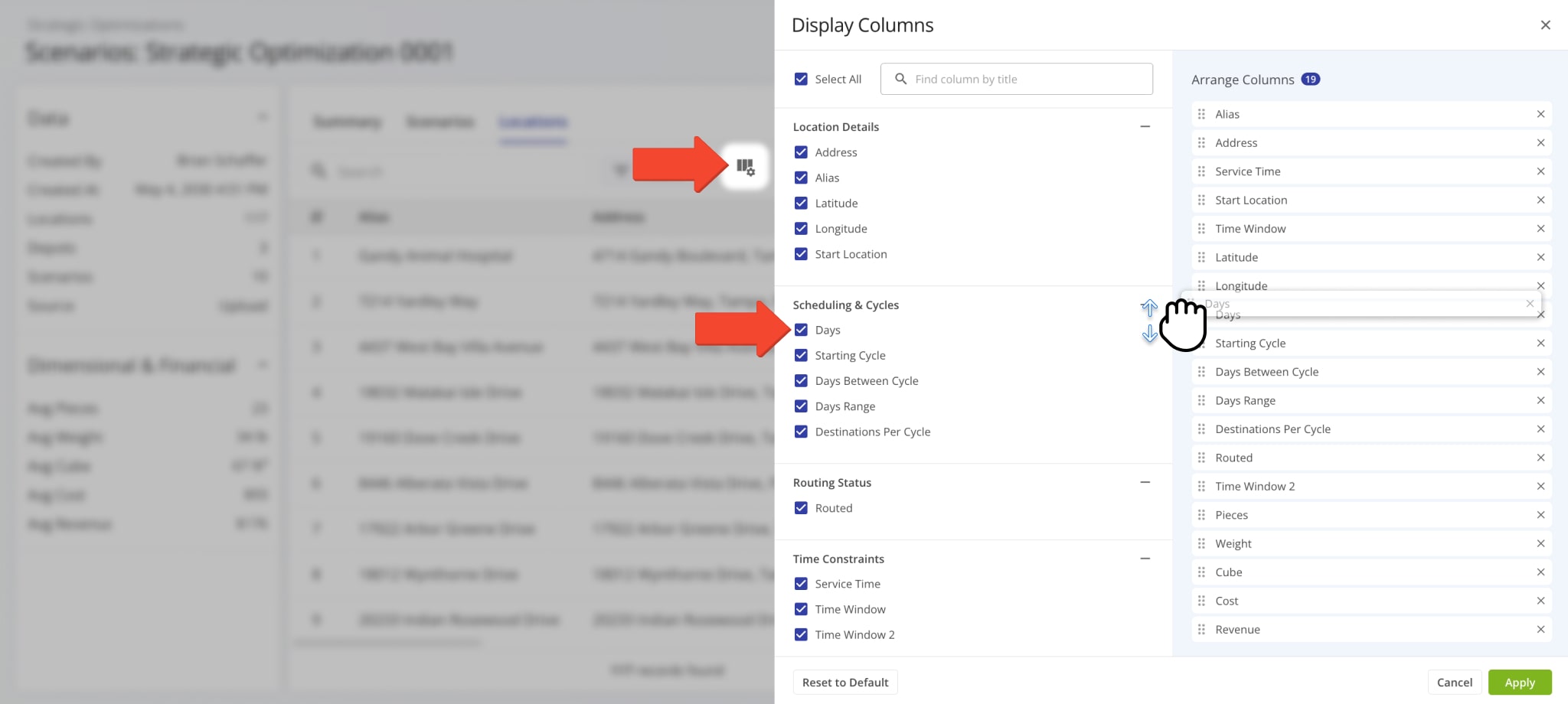
Task: Remove the Revenue column from arrangement
Action: pos(1540,630)
